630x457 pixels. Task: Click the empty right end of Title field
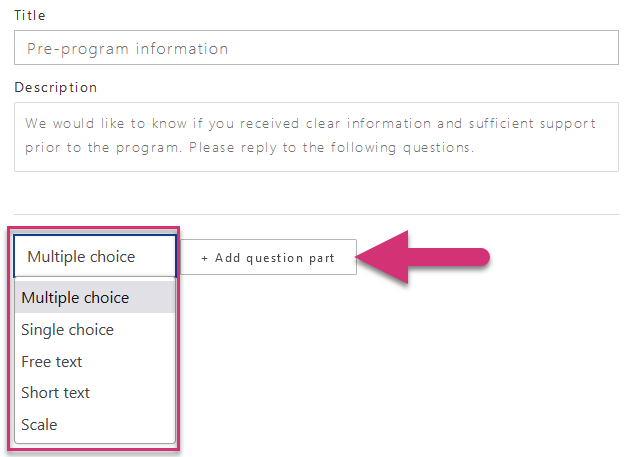[560, 48]
